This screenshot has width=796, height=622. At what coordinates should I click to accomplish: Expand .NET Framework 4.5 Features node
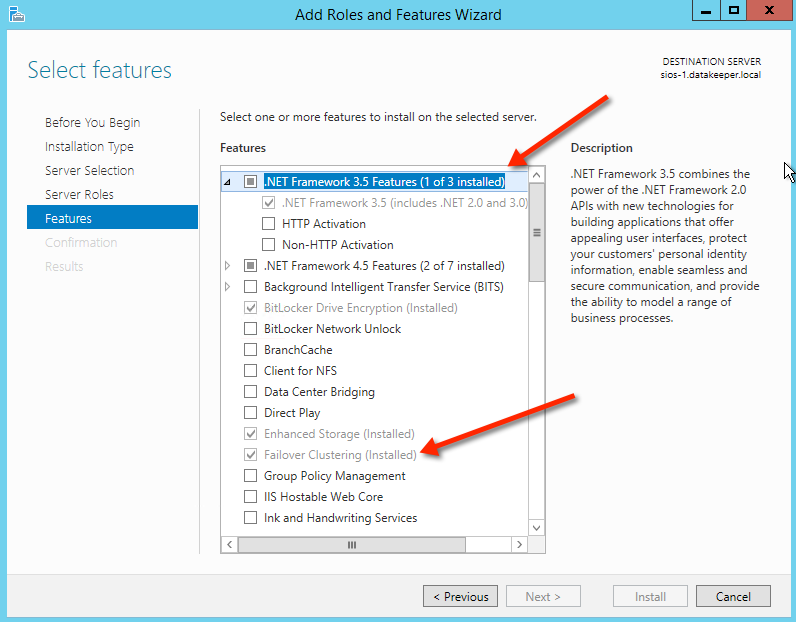pyautogui.click(x=228, y=266)
